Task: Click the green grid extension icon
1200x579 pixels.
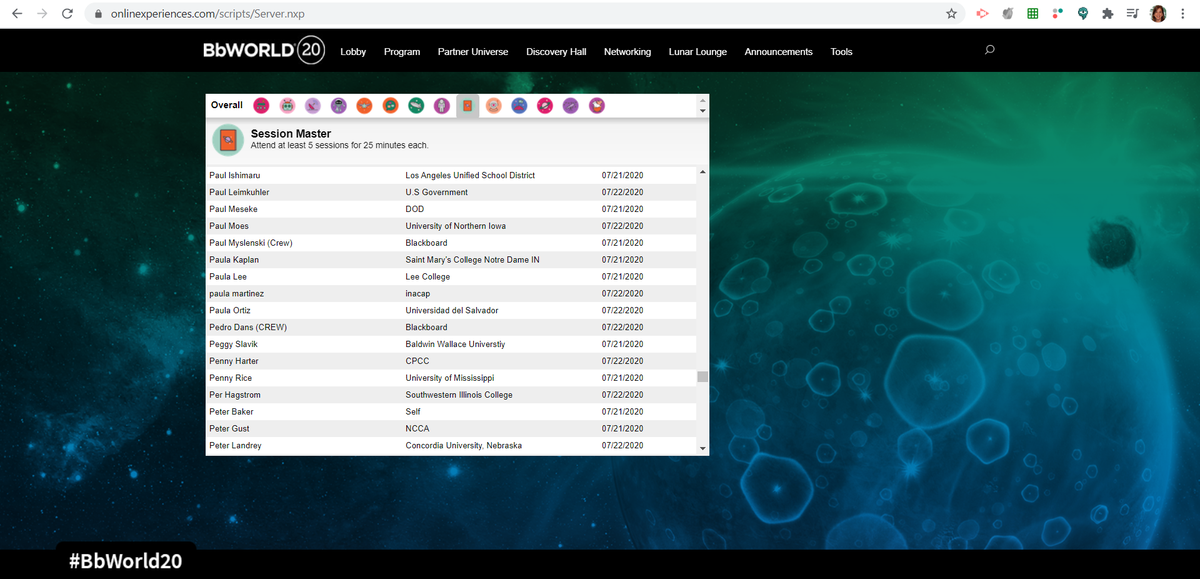Action: (1033, 14)
